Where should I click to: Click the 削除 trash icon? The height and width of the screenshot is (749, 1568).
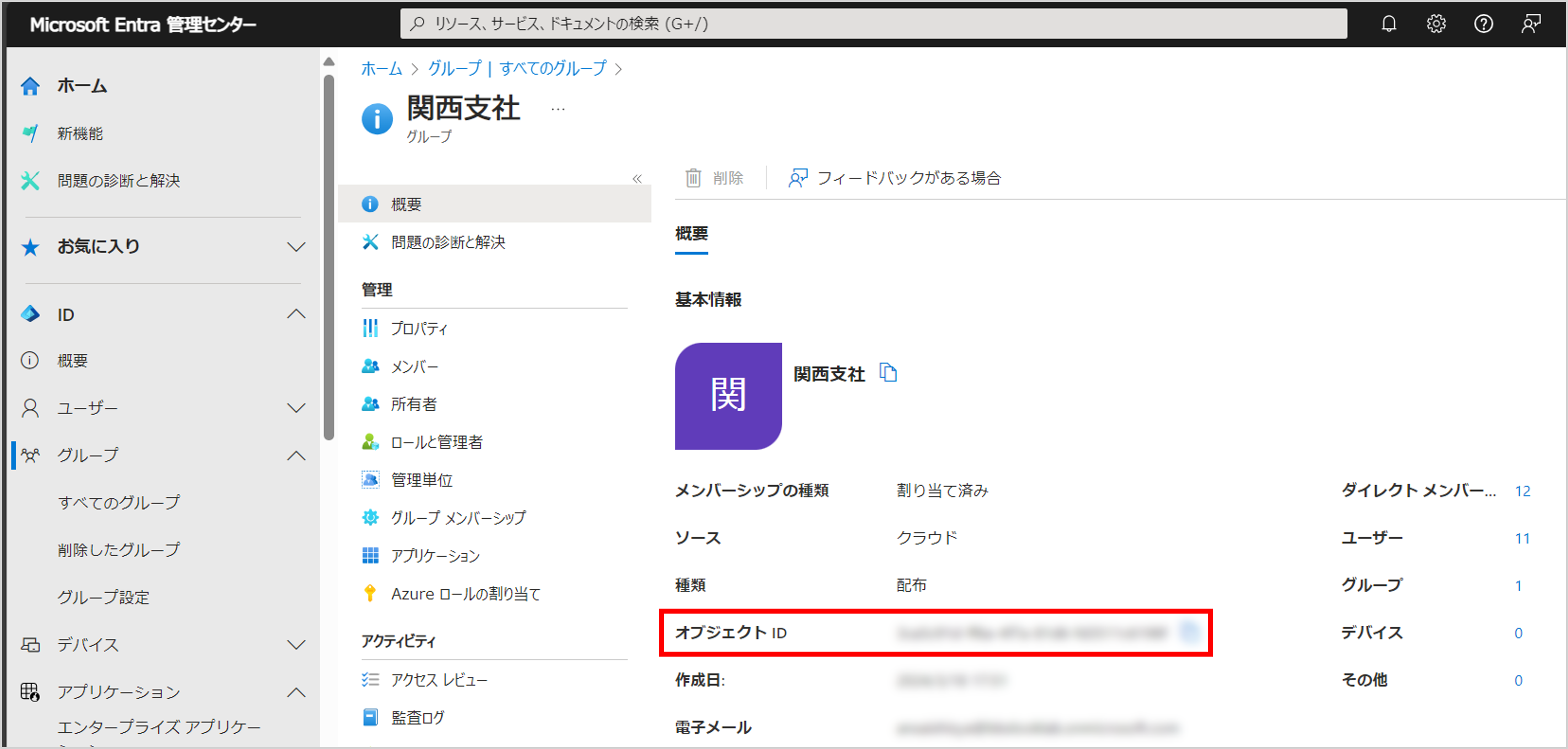click(x=694, y=178)
